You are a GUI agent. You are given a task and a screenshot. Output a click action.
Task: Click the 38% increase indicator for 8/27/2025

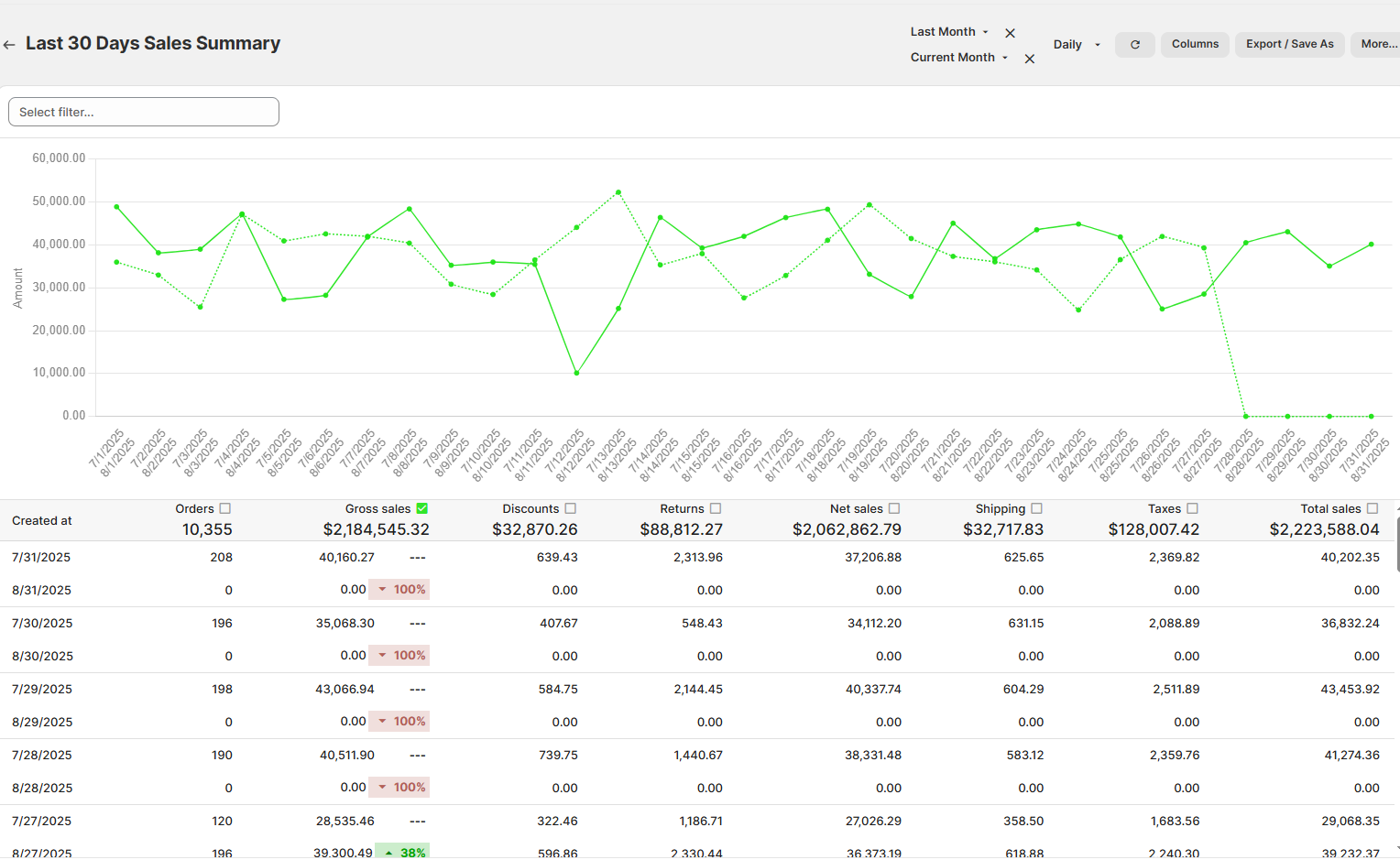click(402, 852)
